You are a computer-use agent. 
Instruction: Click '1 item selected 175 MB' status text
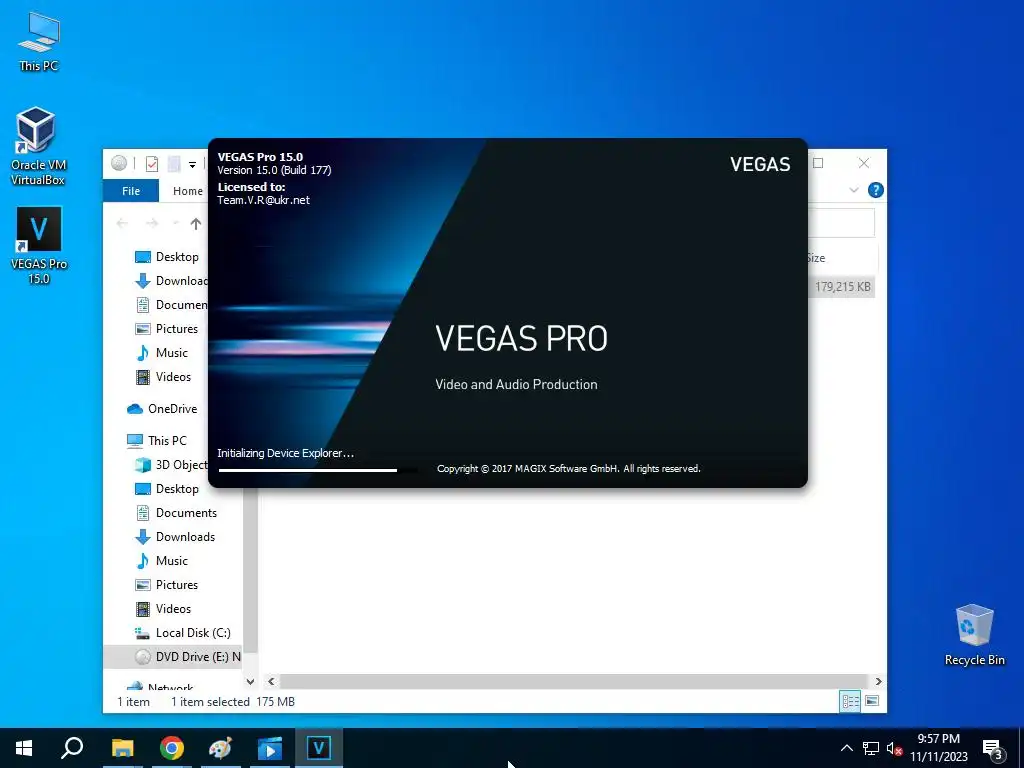[x=232, y=701]
